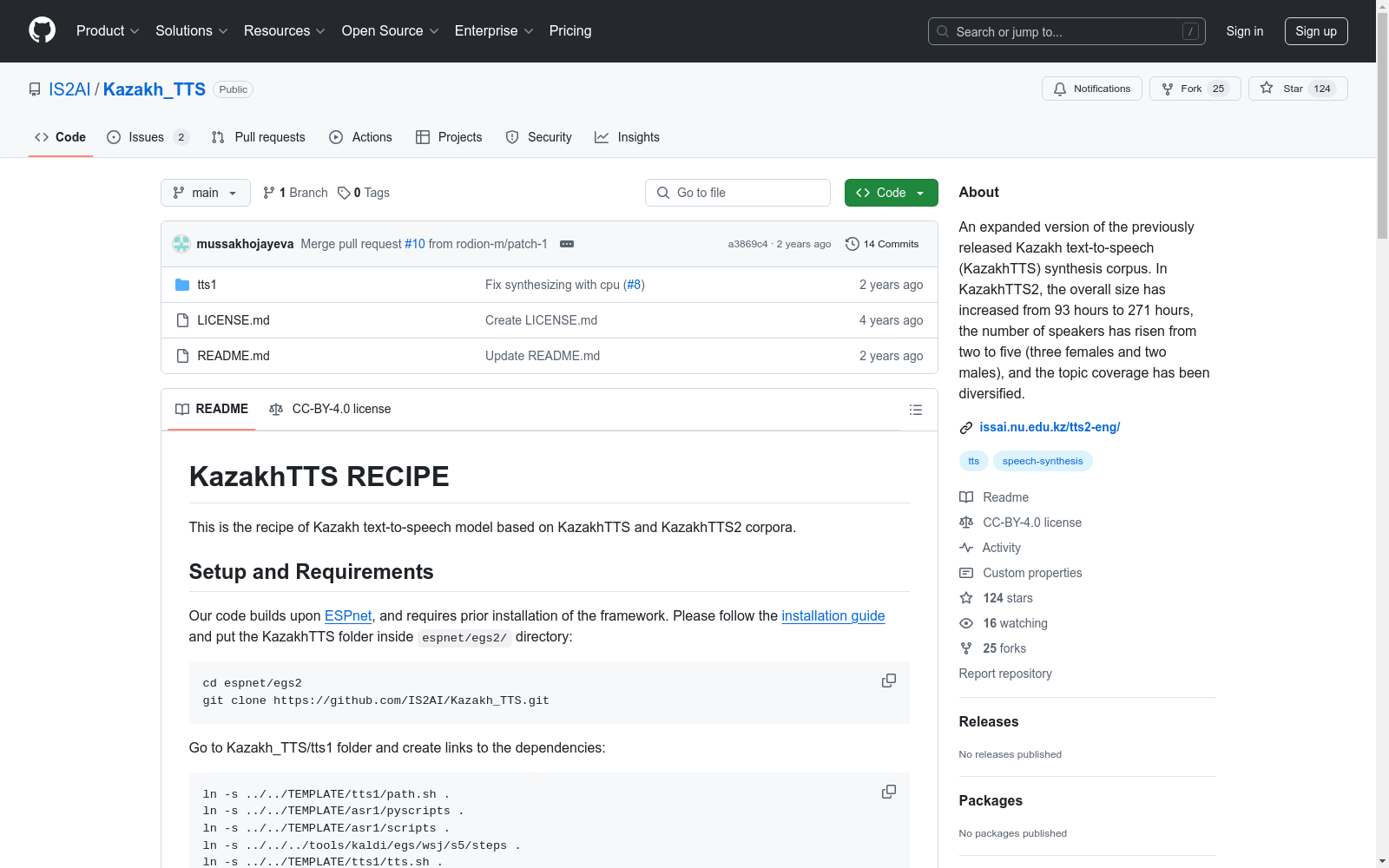Expand the Solutions menu
This screenshot has height=868, width=1389.
point(192,31)
